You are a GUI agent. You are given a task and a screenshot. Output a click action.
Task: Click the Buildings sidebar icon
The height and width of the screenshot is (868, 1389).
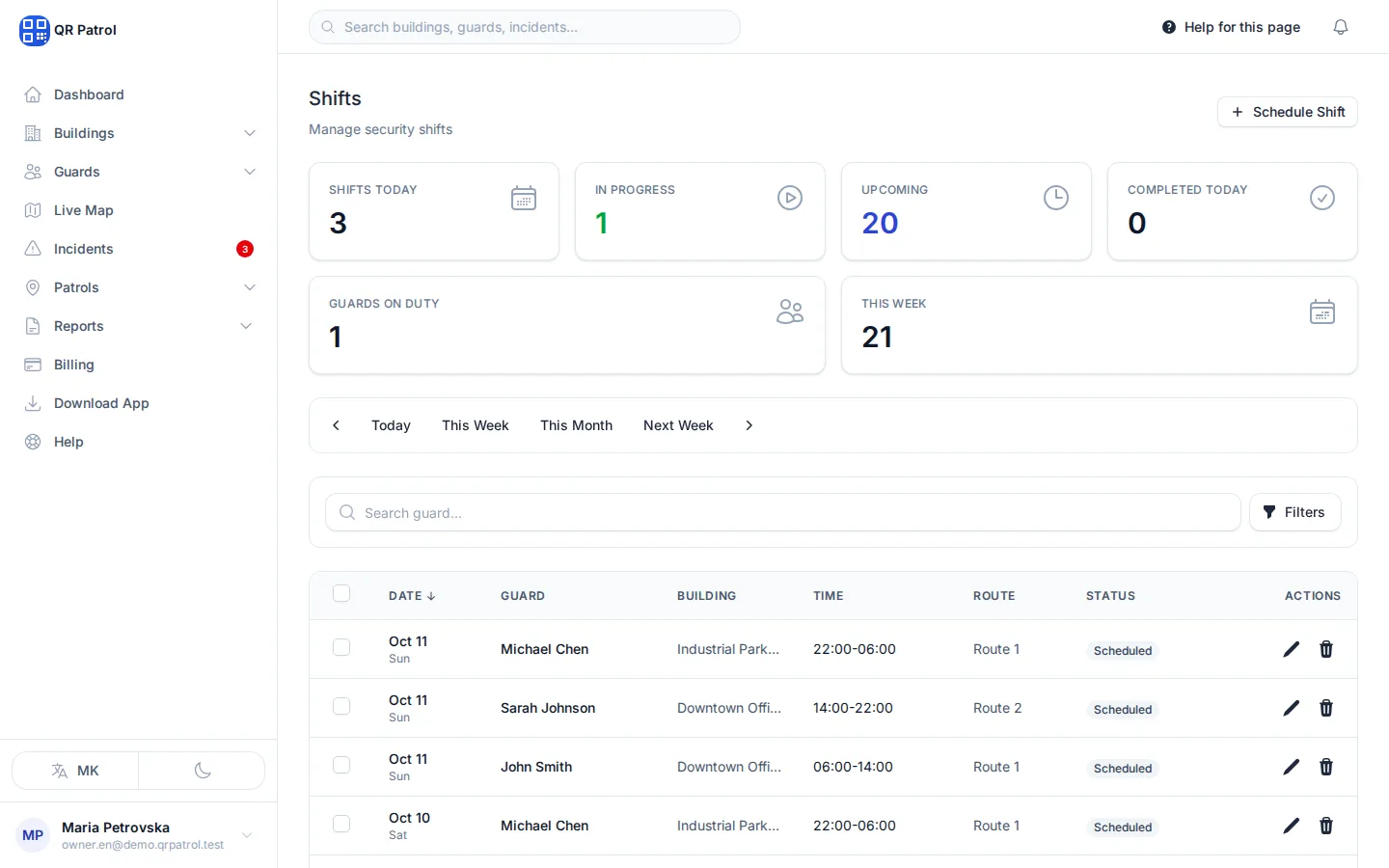tap(33, 133)
